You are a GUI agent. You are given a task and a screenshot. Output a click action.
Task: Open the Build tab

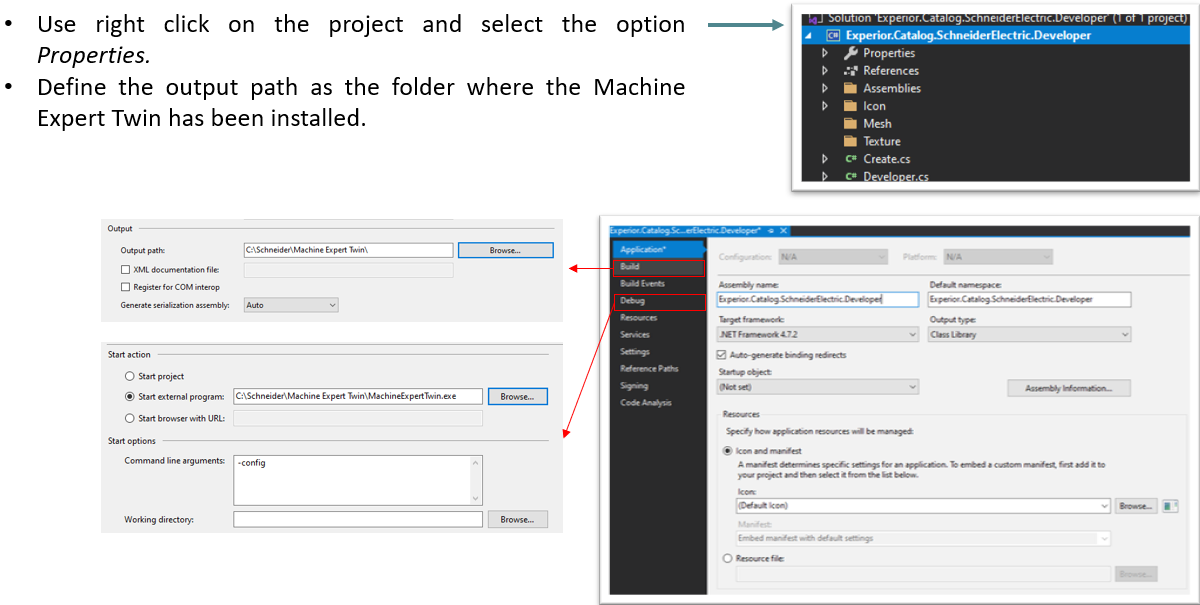[x=658, y=267]
